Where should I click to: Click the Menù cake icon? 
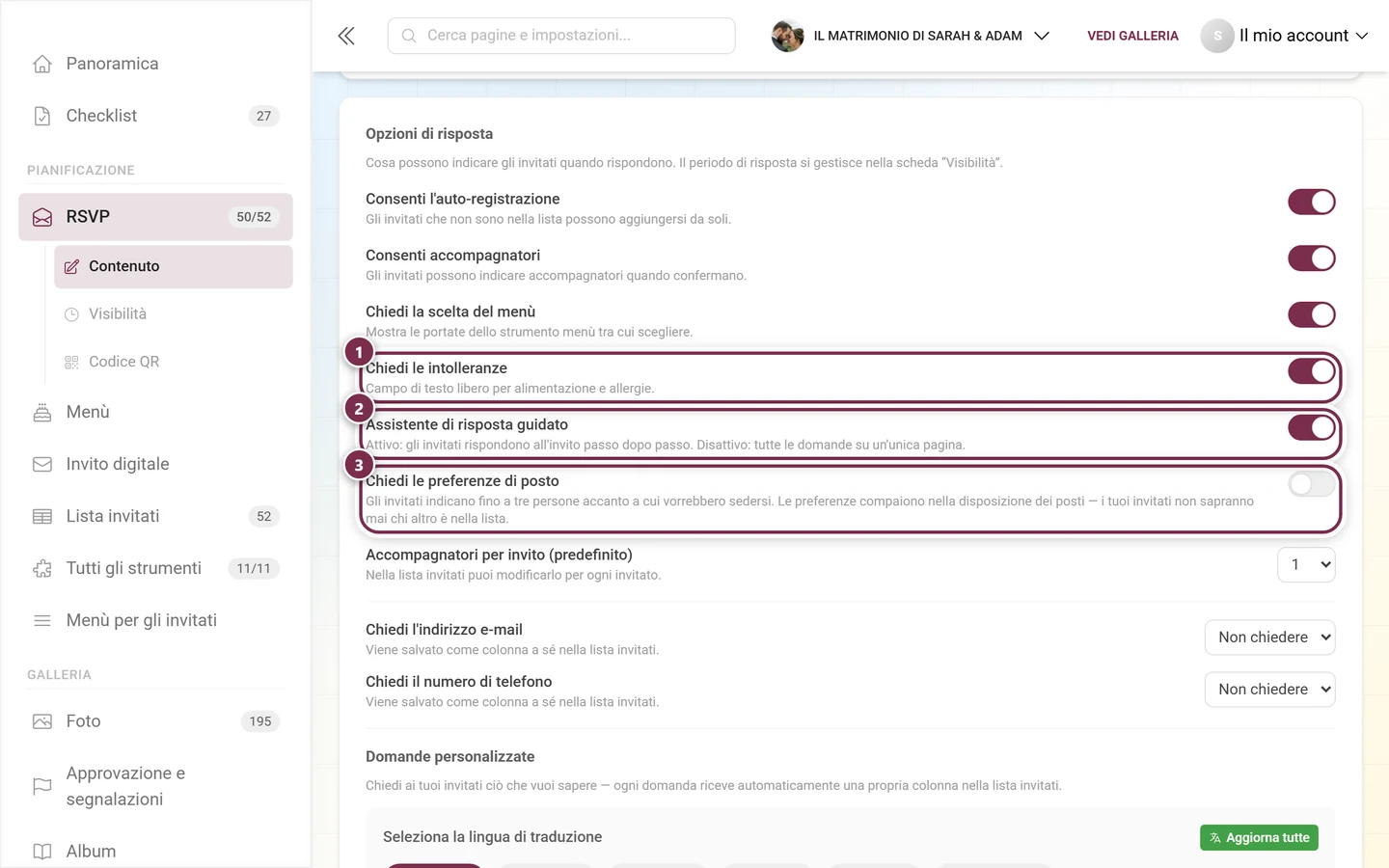[x=42, y=412]
